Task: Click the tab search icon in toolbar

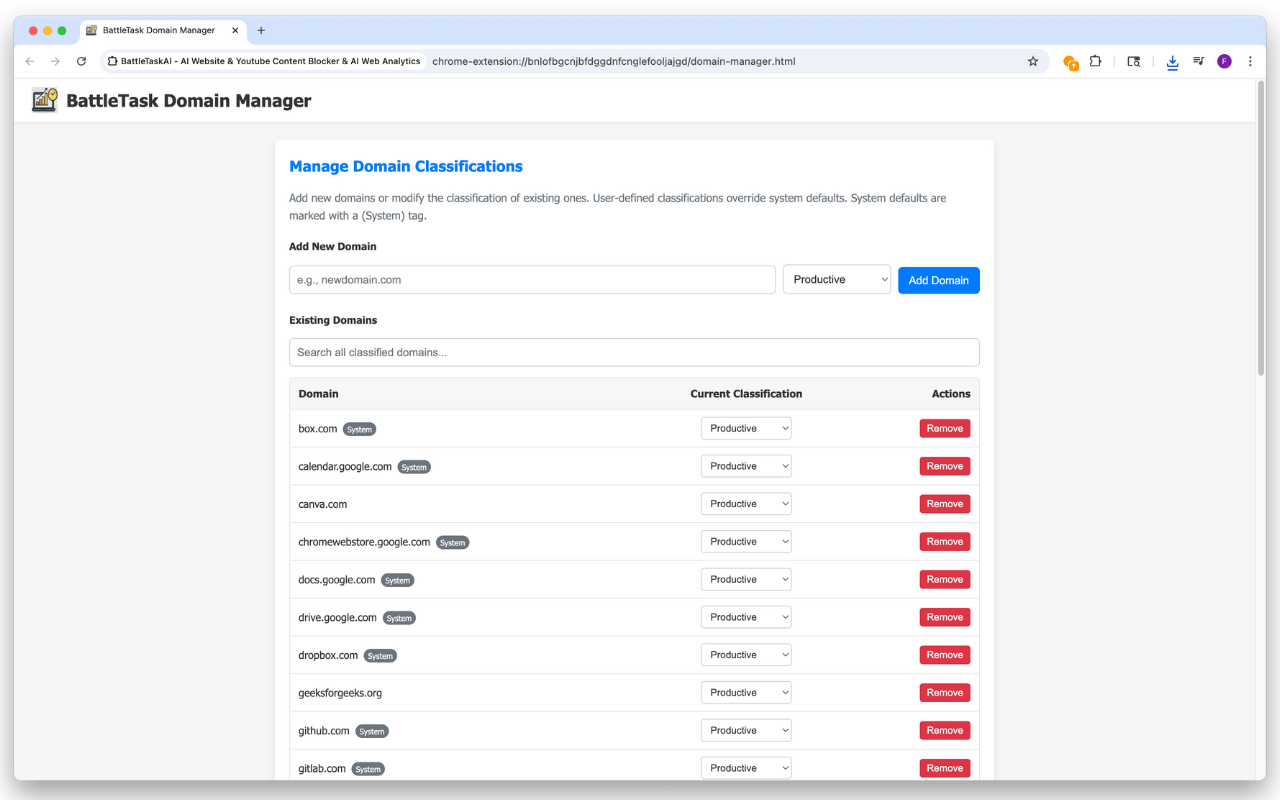Action: 1134,61
